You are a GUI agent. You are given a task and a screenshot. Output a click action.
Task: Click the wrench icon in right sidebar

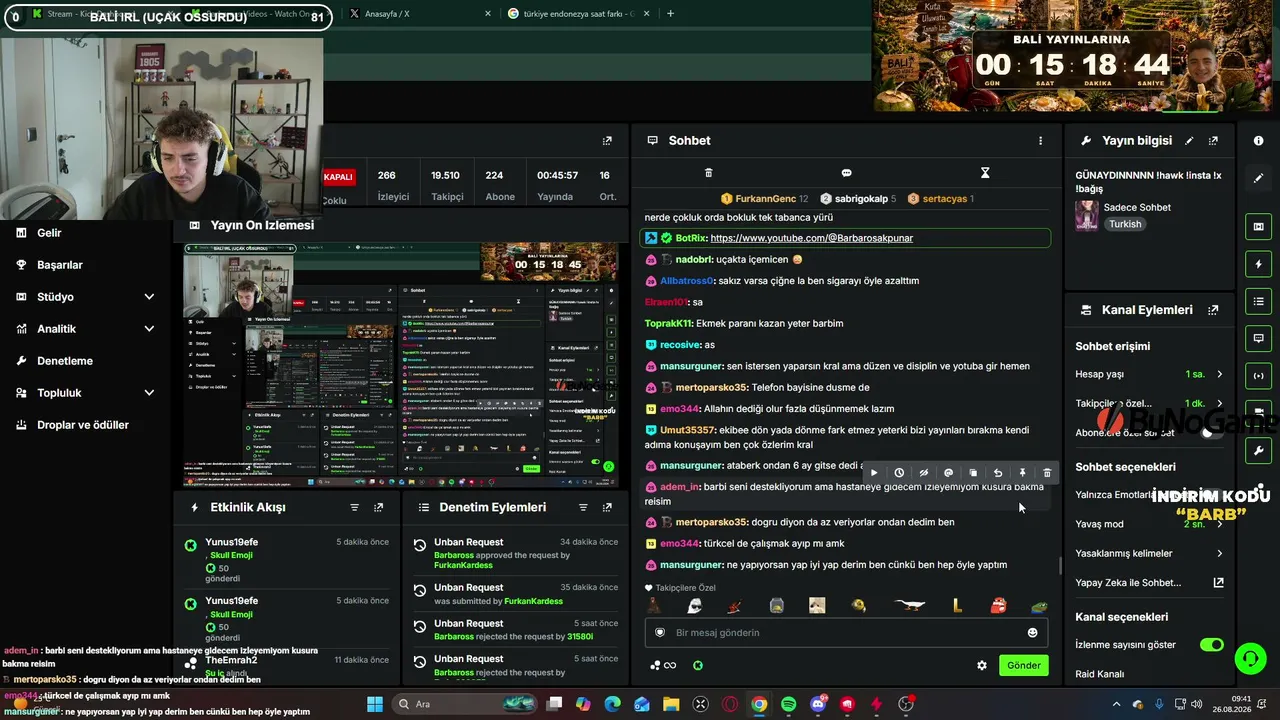(1258, 451)
